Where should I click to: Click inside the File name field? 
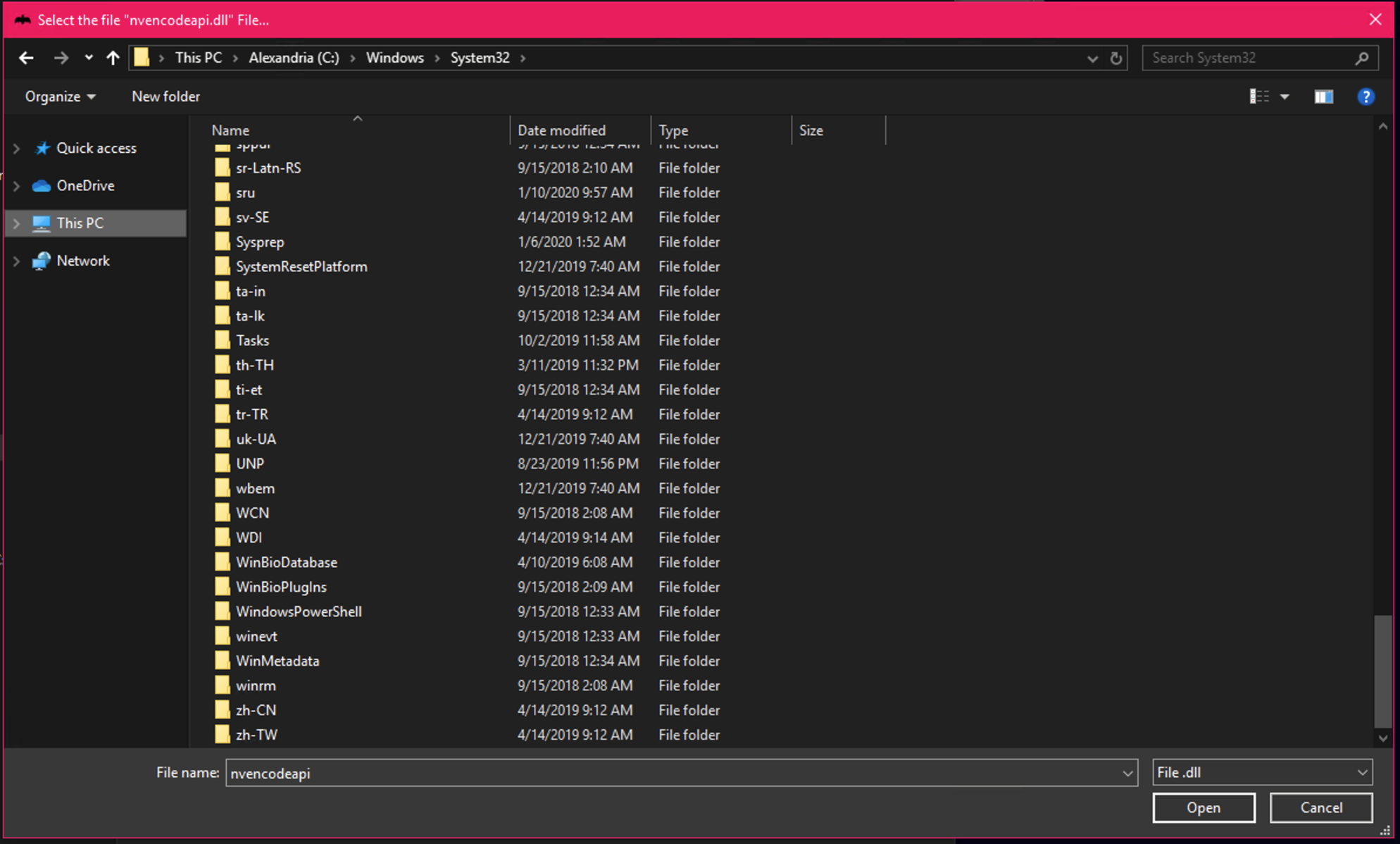pyautogui.click(x=634, y=773)
